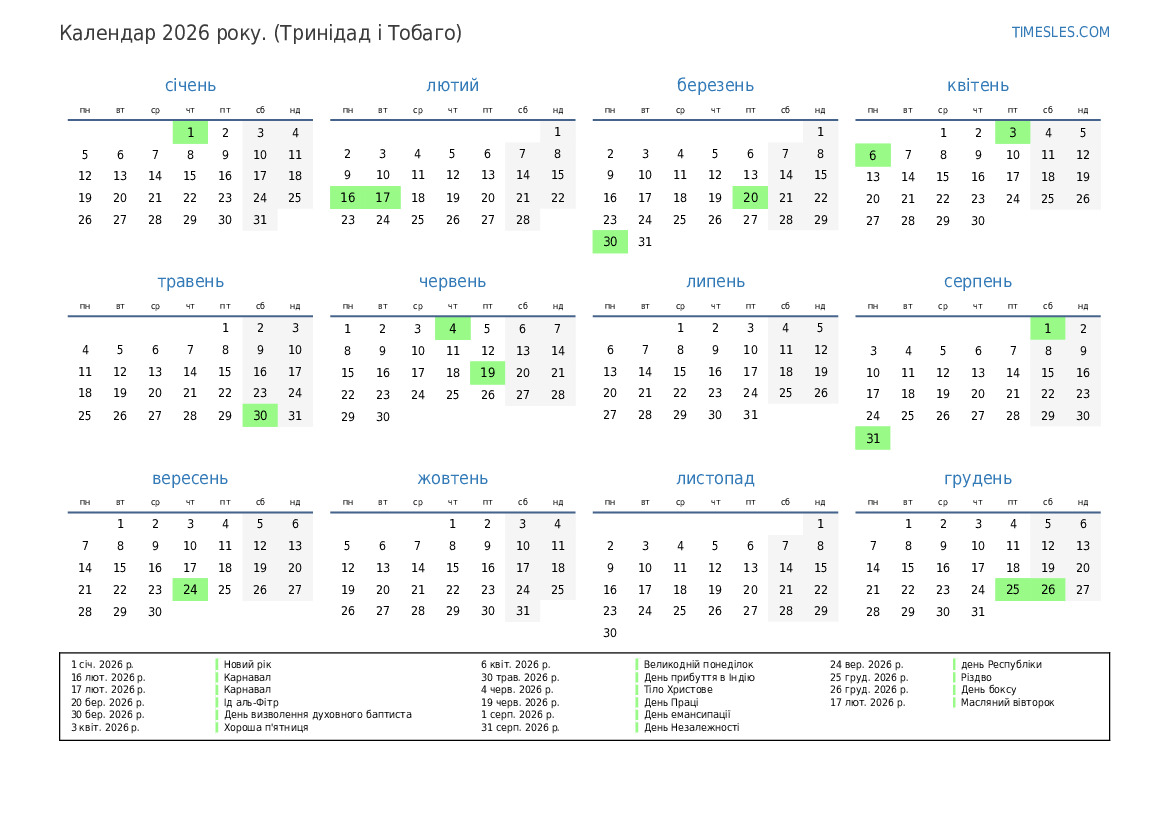Click the січень month heading
This screenshot has width=1169, height=827.
click(x=190, y=86)
